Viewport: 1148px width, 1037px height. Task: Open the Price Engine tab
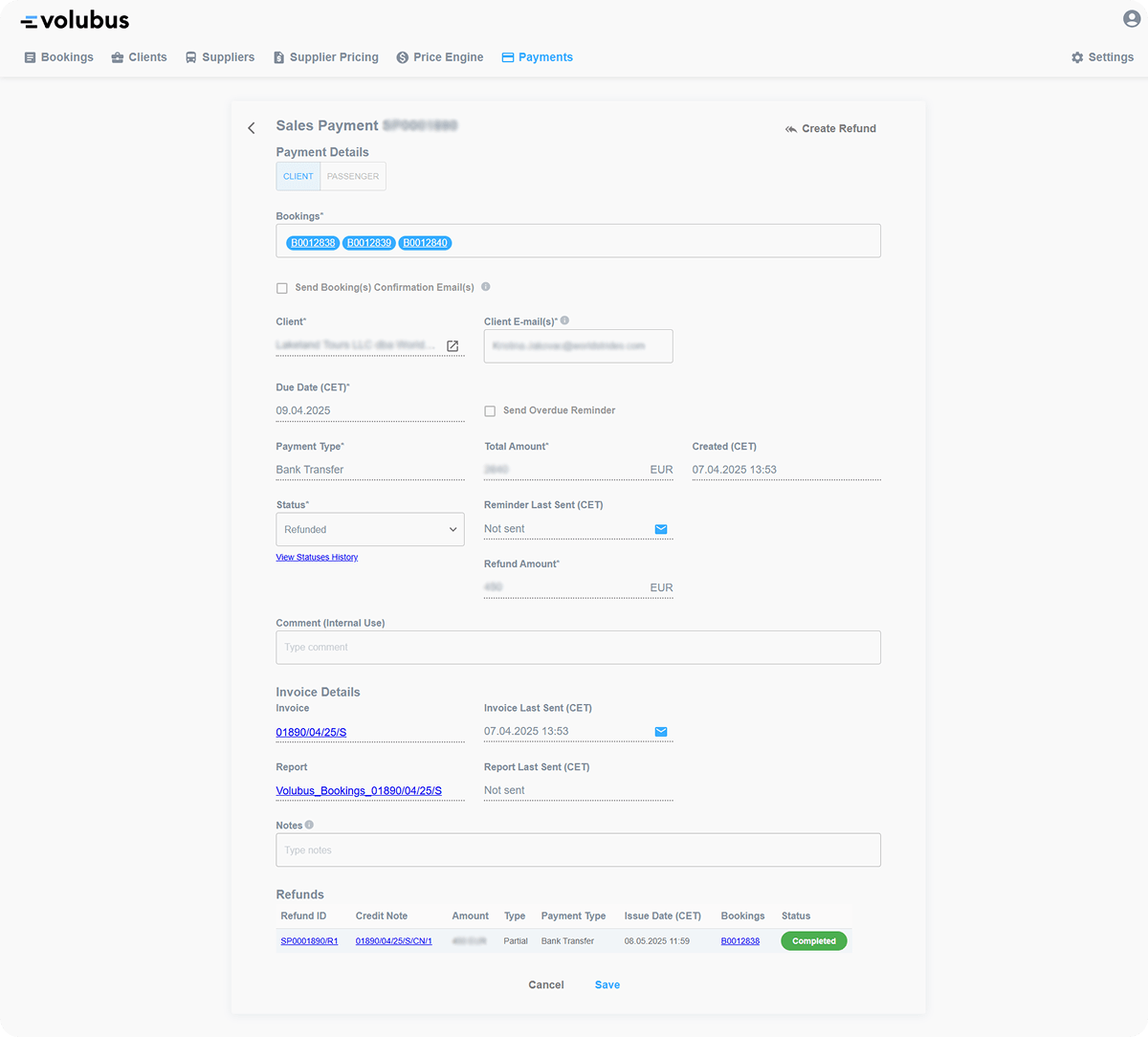(x=440, y=57)
